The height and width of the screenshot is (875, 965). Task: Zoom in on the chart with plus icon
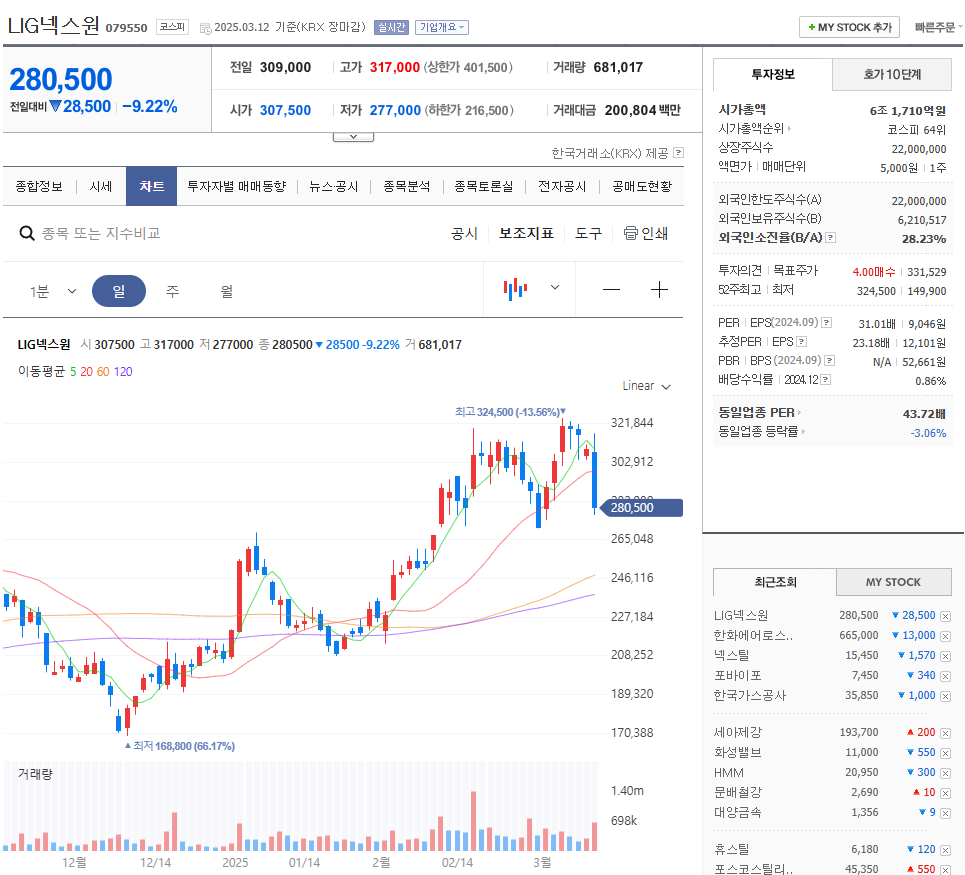pos(659,289)
